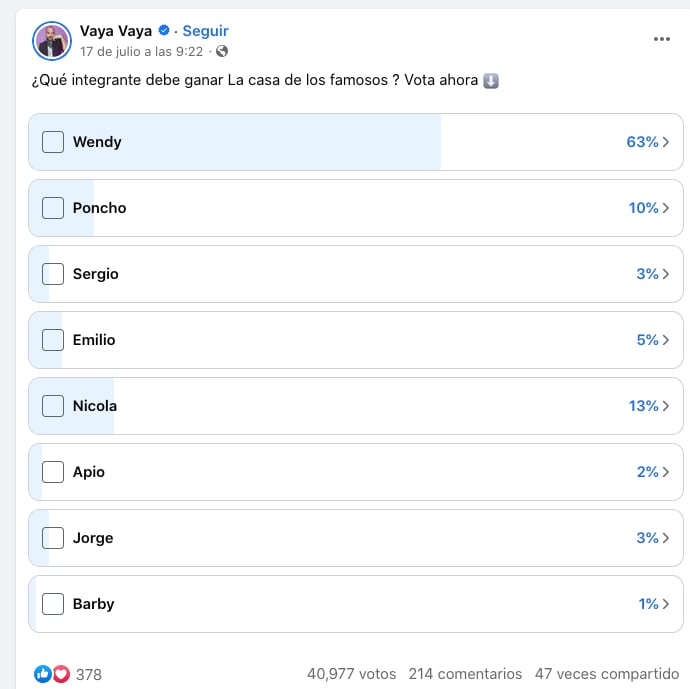This screenshot has height=689, width=690.
Task: Check the Wendy poll checkbox
Action: (53, 142)
